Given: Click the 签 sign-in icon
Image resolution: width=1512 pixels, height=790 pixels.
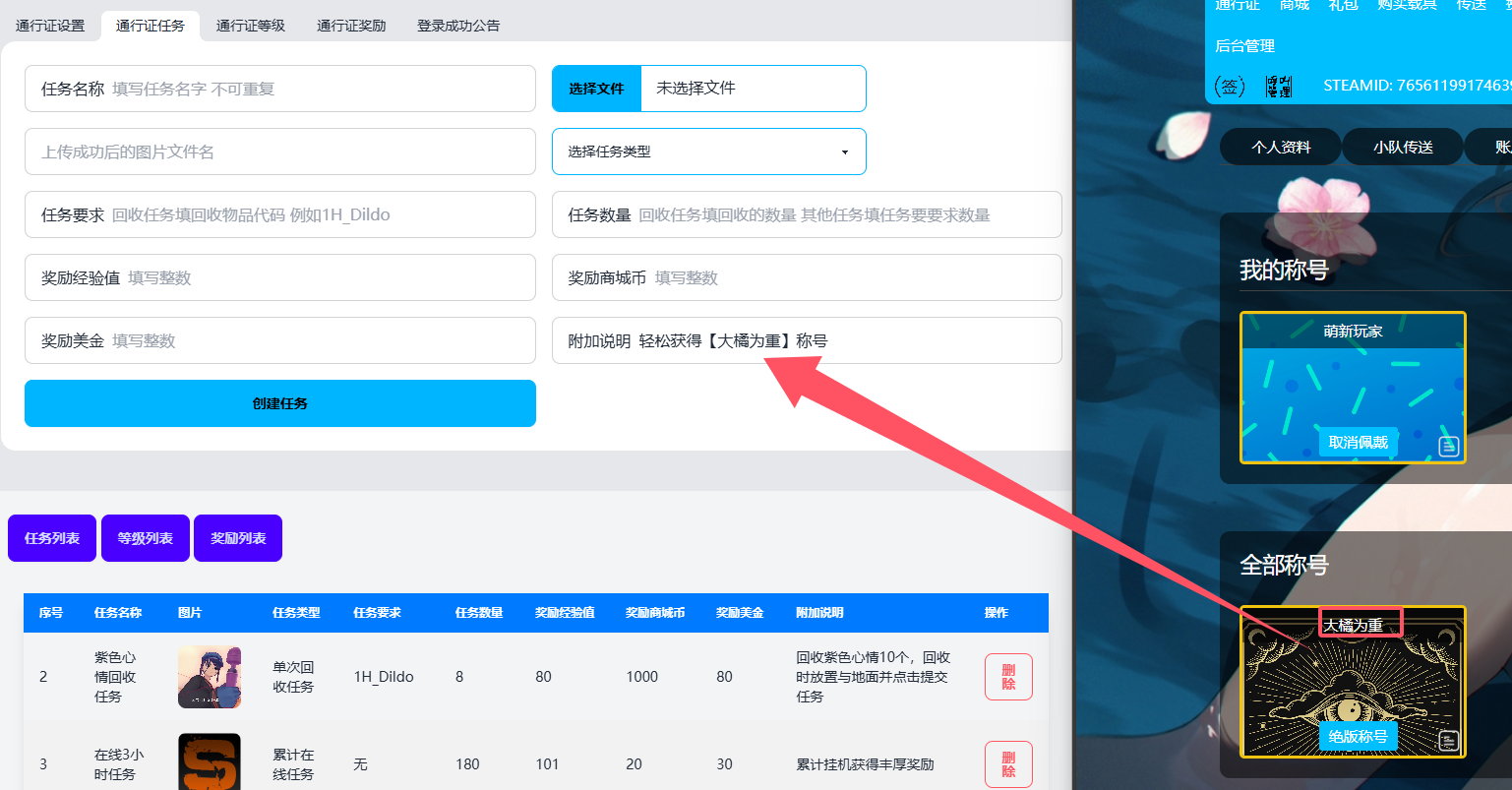Looking at the screenshot, I should (x=1230, y=87).
